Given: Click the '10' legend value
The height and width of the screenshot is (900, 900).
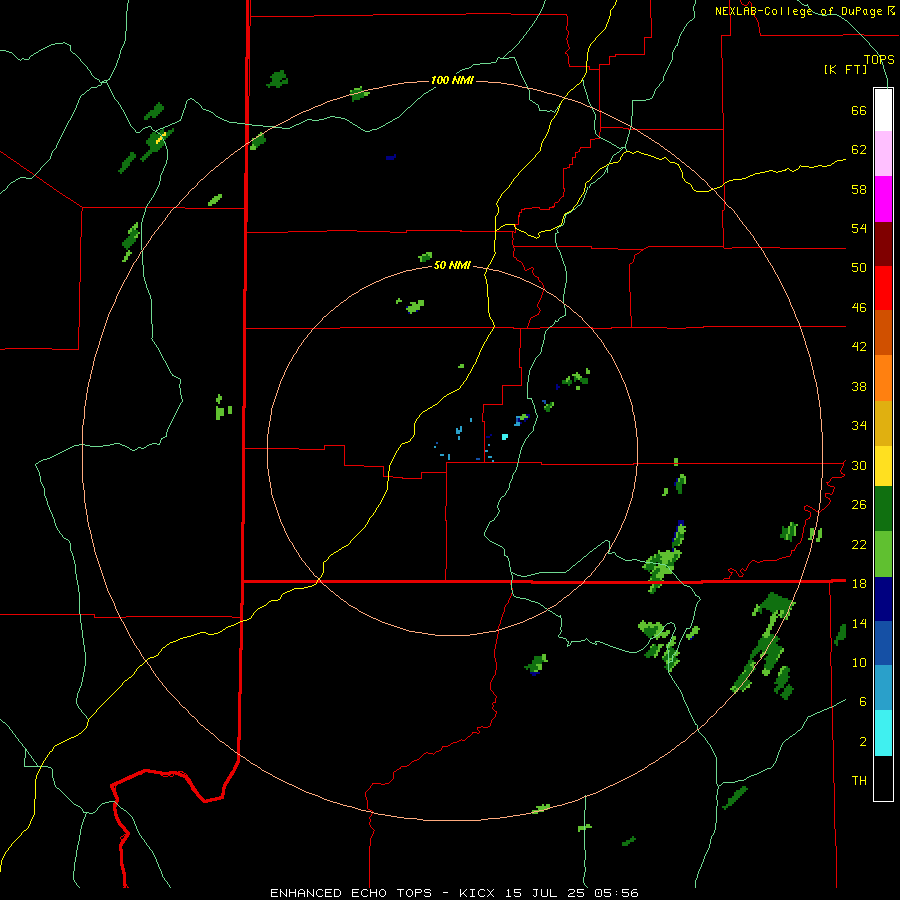Looking at the screenshot, I should pyautogui.click(x=859, y=663).
